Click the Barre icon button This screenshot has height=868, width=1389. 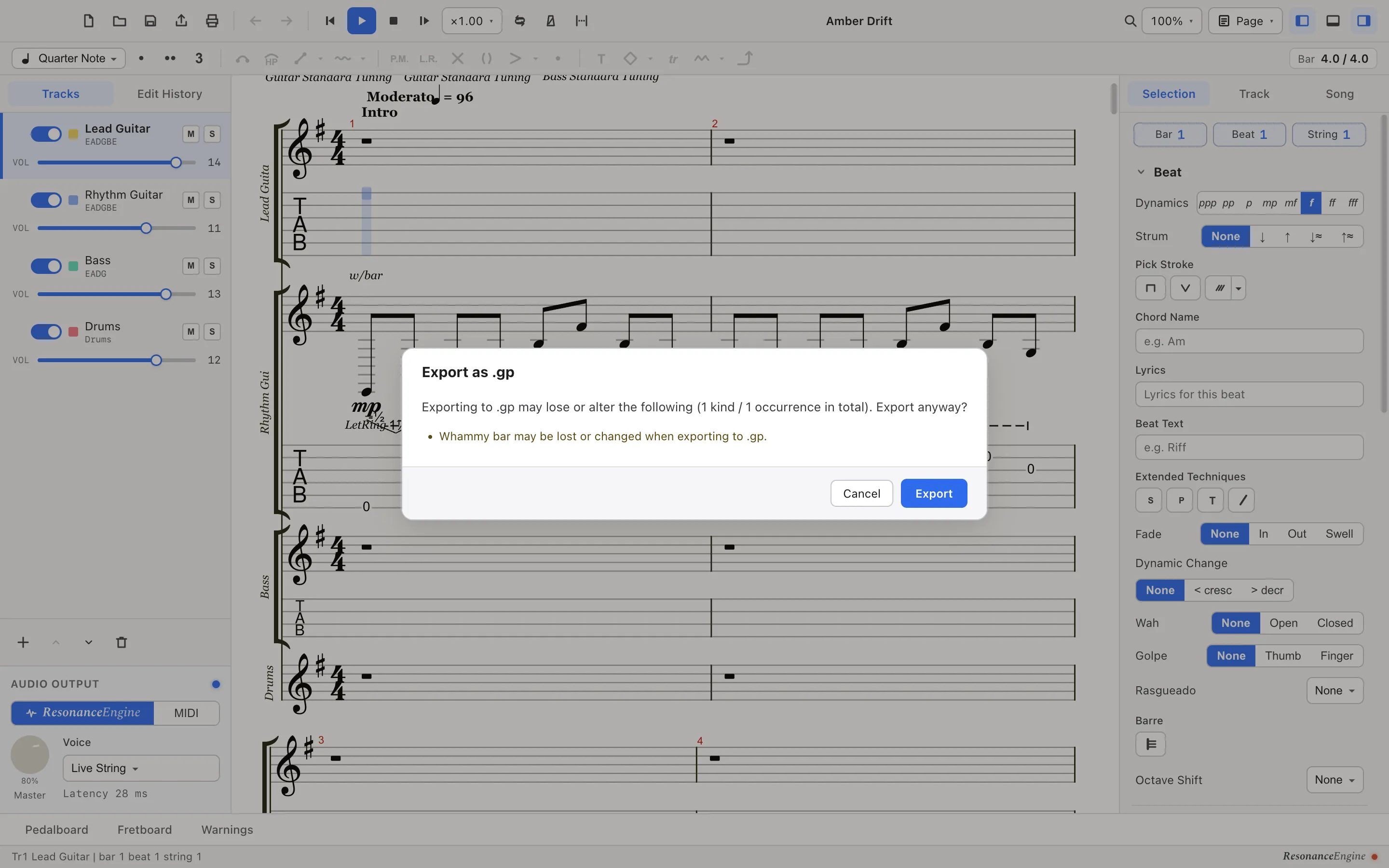pos(1150,745)
